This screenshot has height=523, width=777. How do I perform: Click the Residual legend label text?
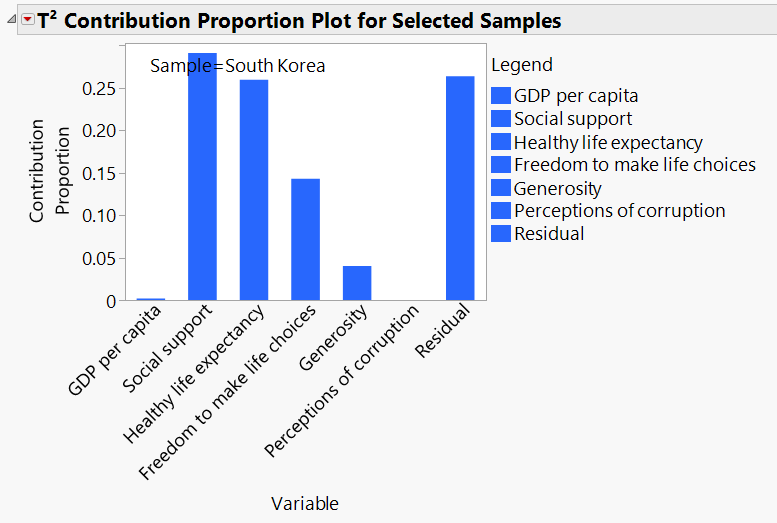click(549, 234)
